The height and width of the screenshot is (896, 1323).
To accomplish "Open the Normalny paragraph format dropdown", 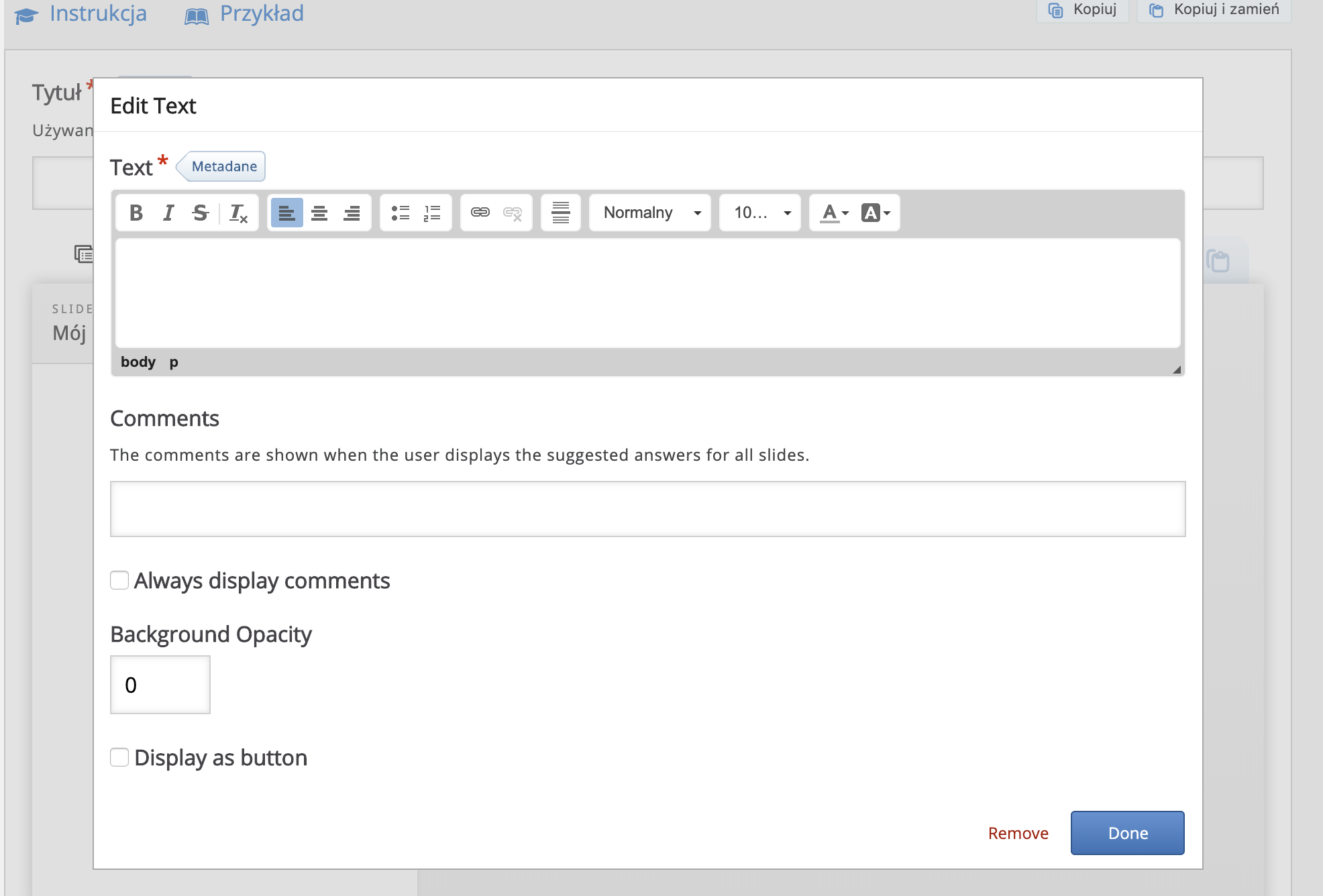I will [x=650, y=213].
